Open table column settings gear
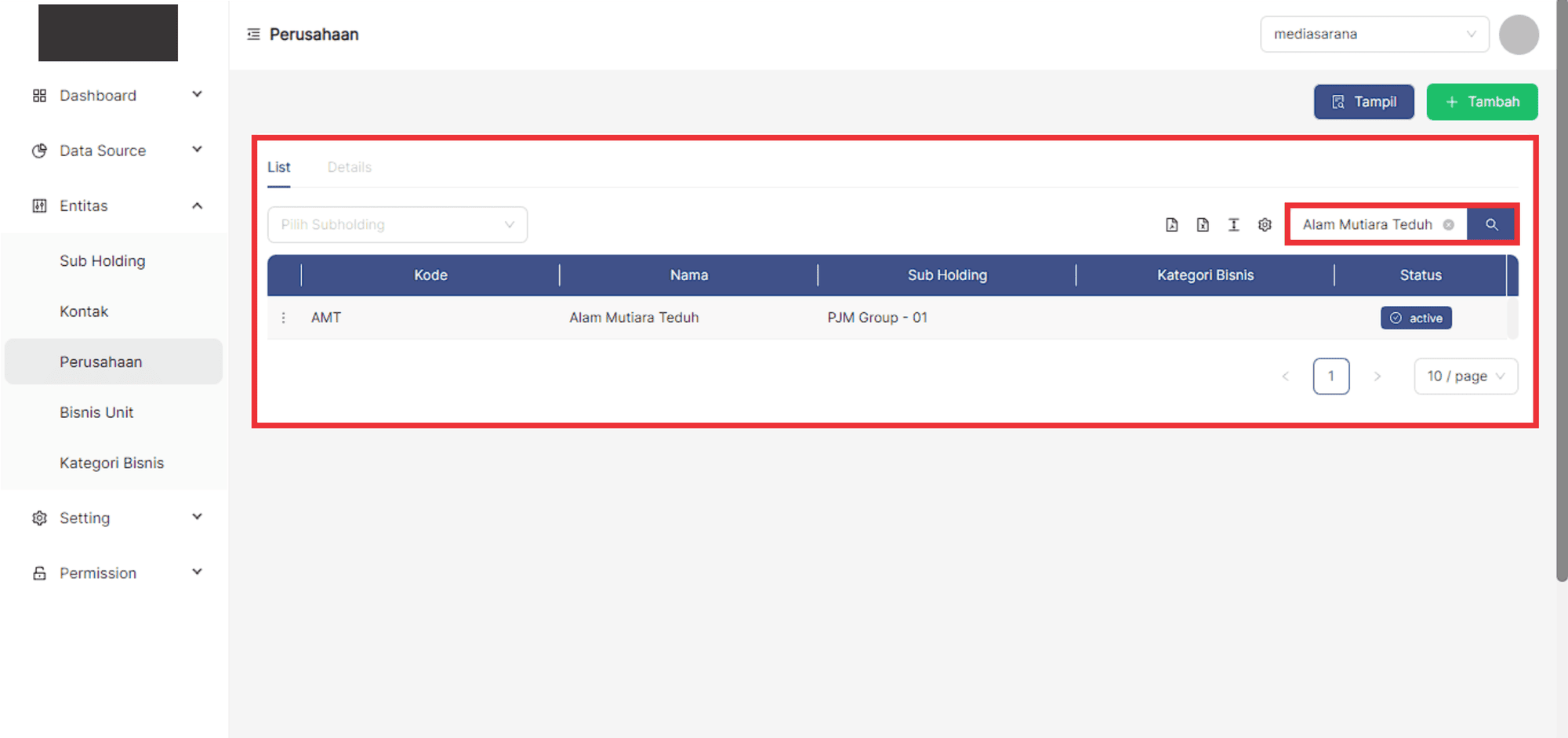This screenshot has width=1568, height=738. pos(1265,225)
